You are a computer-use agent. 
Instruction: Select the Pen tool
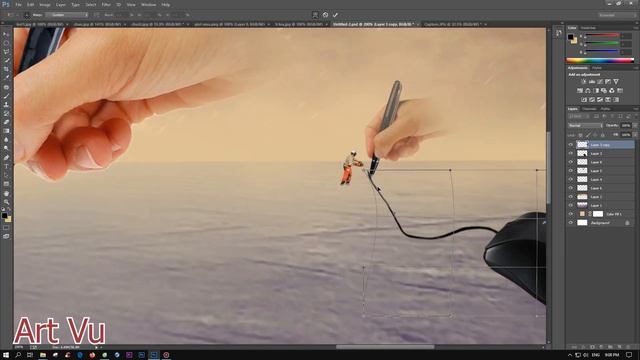pyautogui.click(x=6, y=158)
